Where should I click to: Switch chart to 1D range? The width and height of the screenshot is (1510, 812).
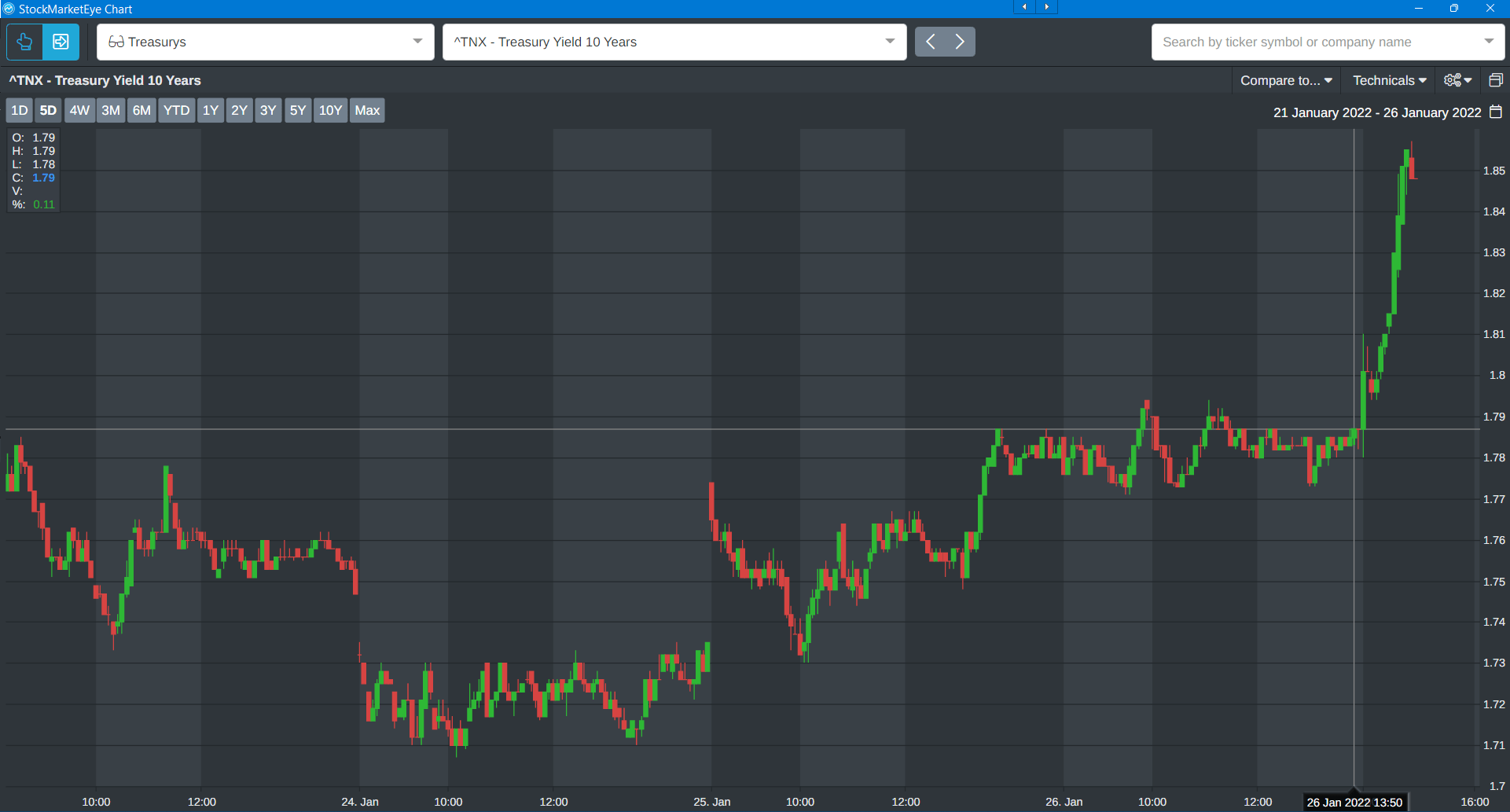click(x=20, y=110)
